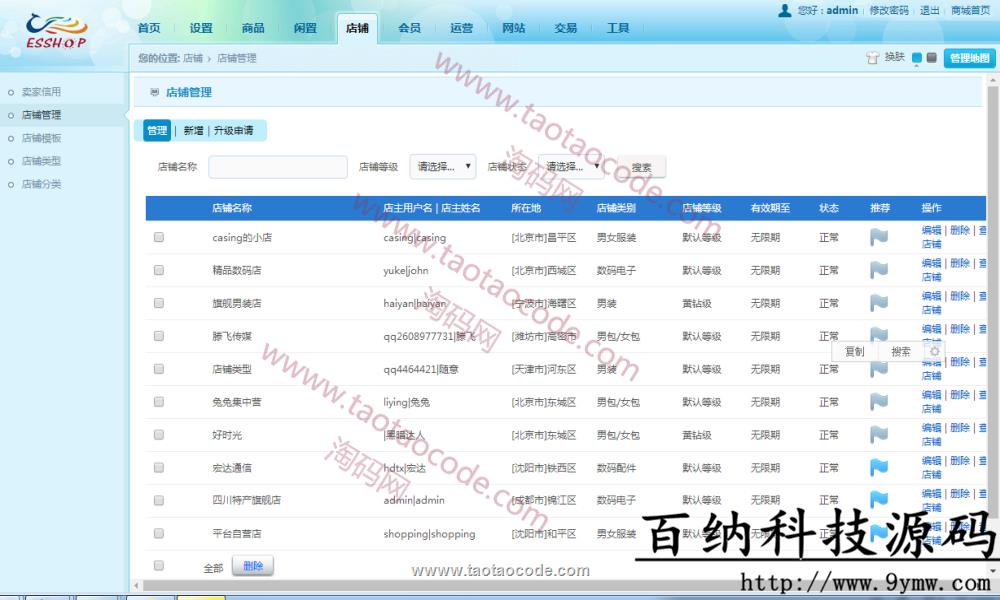This screenshot has height=600, width=1000.
Task: Open the 会员 navigation menu
Action: click(x=409, y=27)
